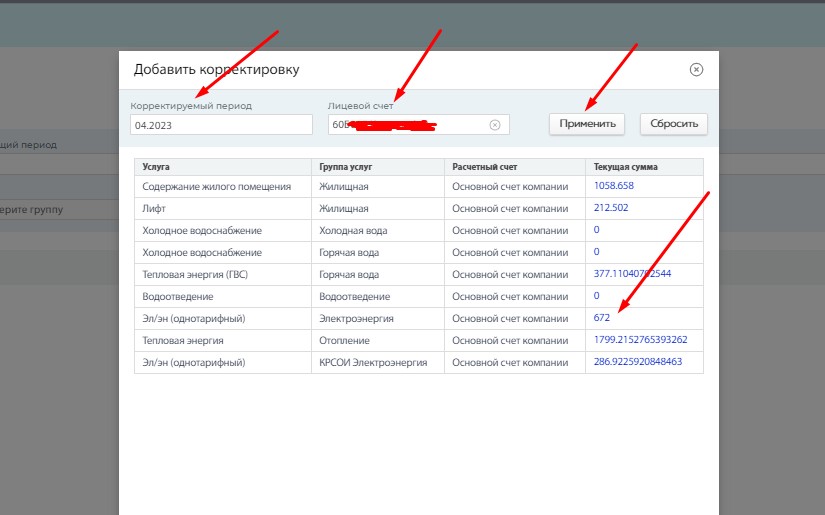The height and width of the screenshot is (515, 825).
Task: Click the Услуга column header
Action: click(x=156, y=165)
